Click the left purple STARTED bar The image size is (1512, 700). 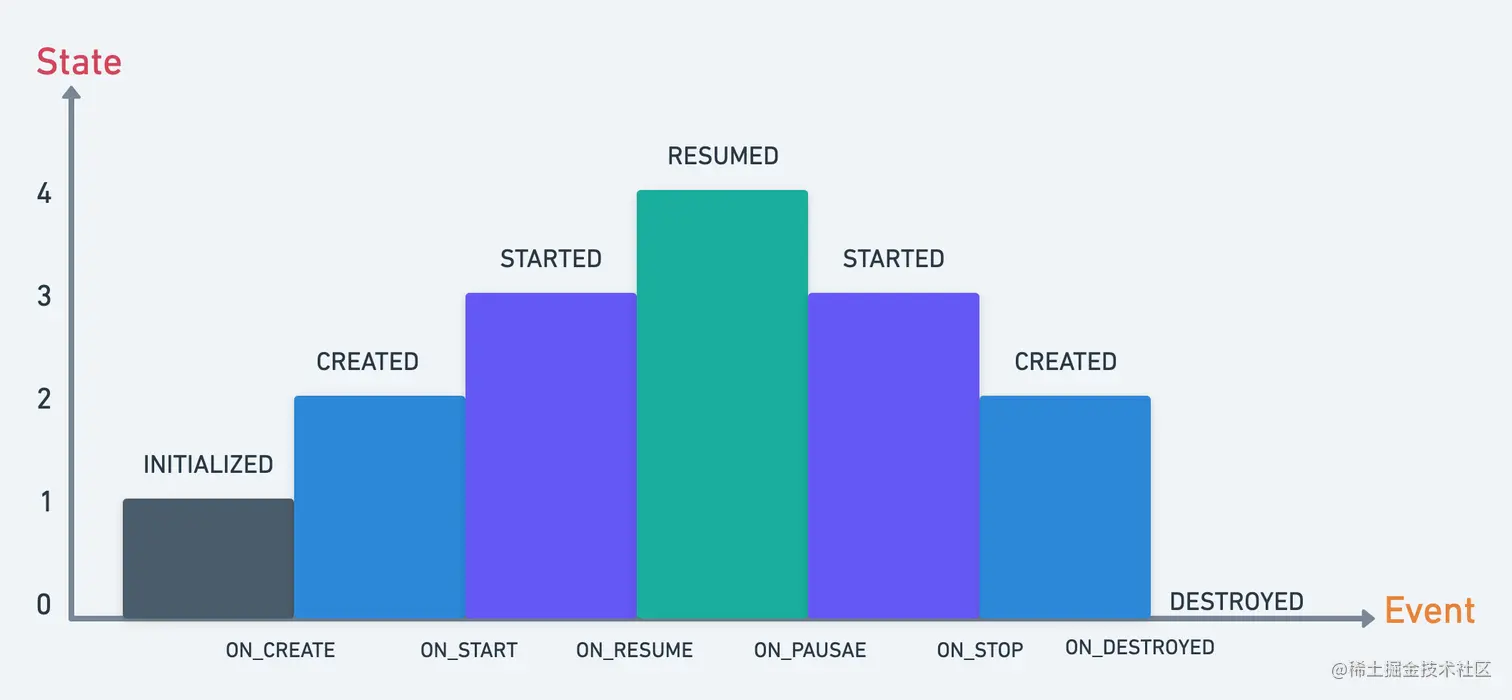coord(551,455)
